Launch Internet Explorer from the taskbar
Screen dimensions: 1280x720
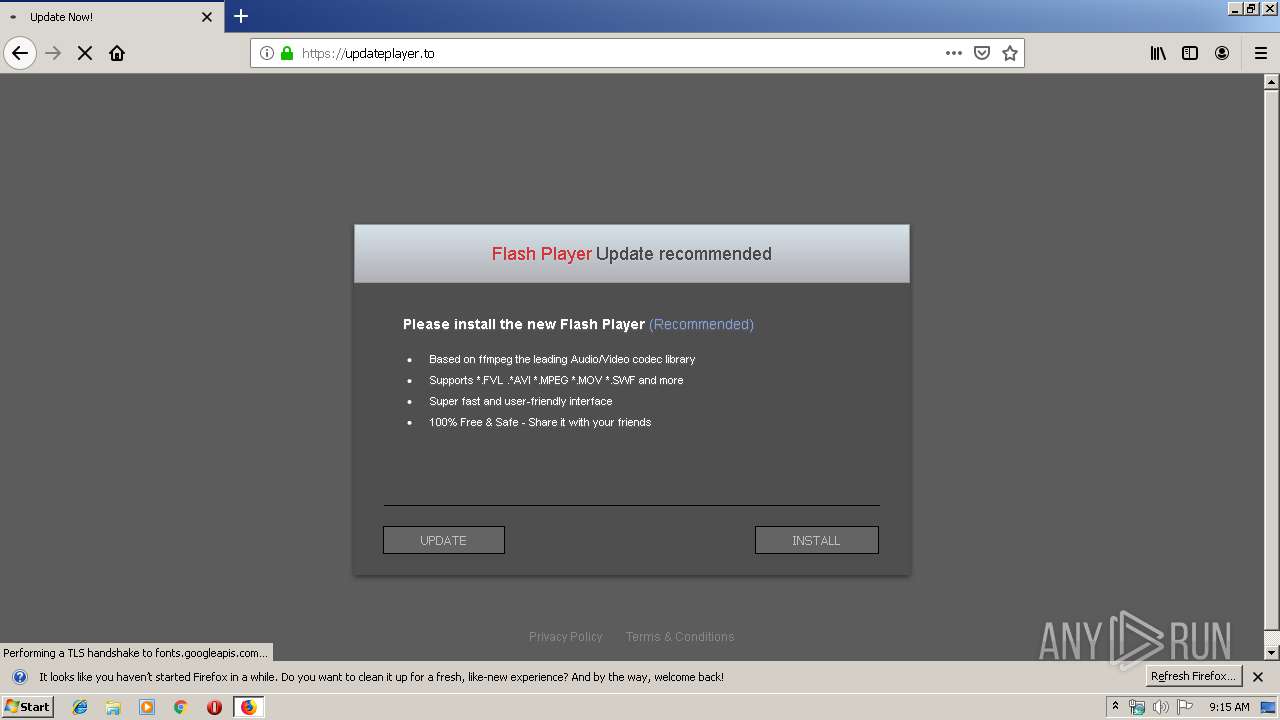80,707
